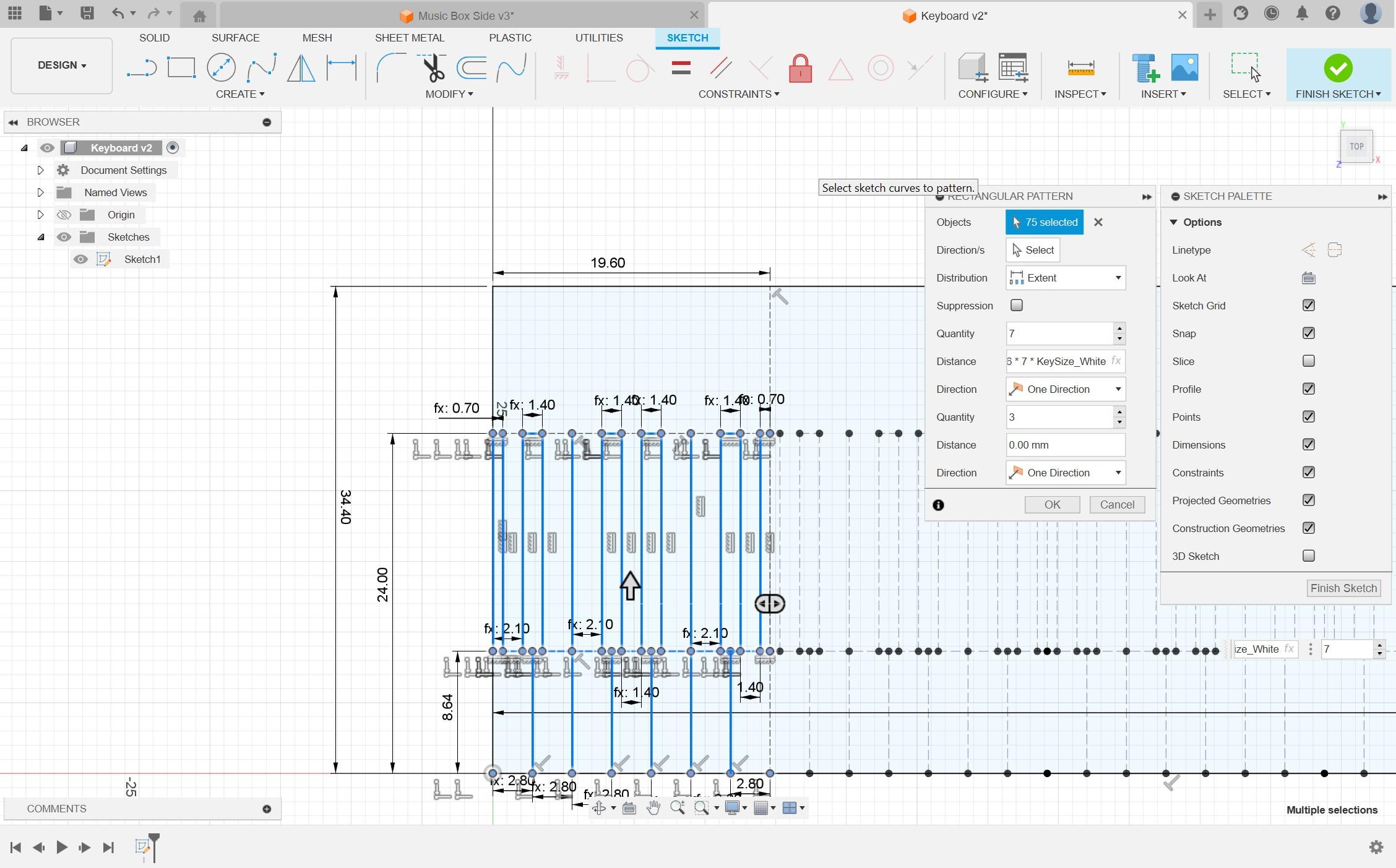Open the SKETCH tab in ribbon
Viewport: 1396px width, 868px height.
[688, 37]
